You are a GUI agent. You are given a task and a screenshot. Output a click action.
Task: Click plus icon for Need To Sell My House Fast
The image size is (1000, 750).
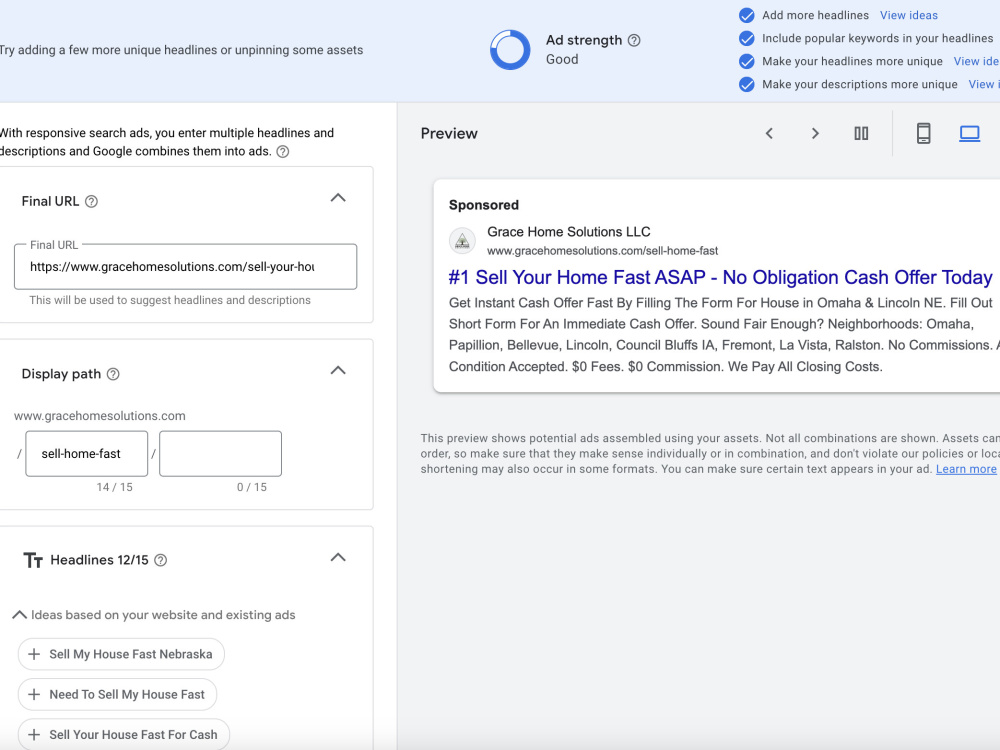click(x=34, y=695)
